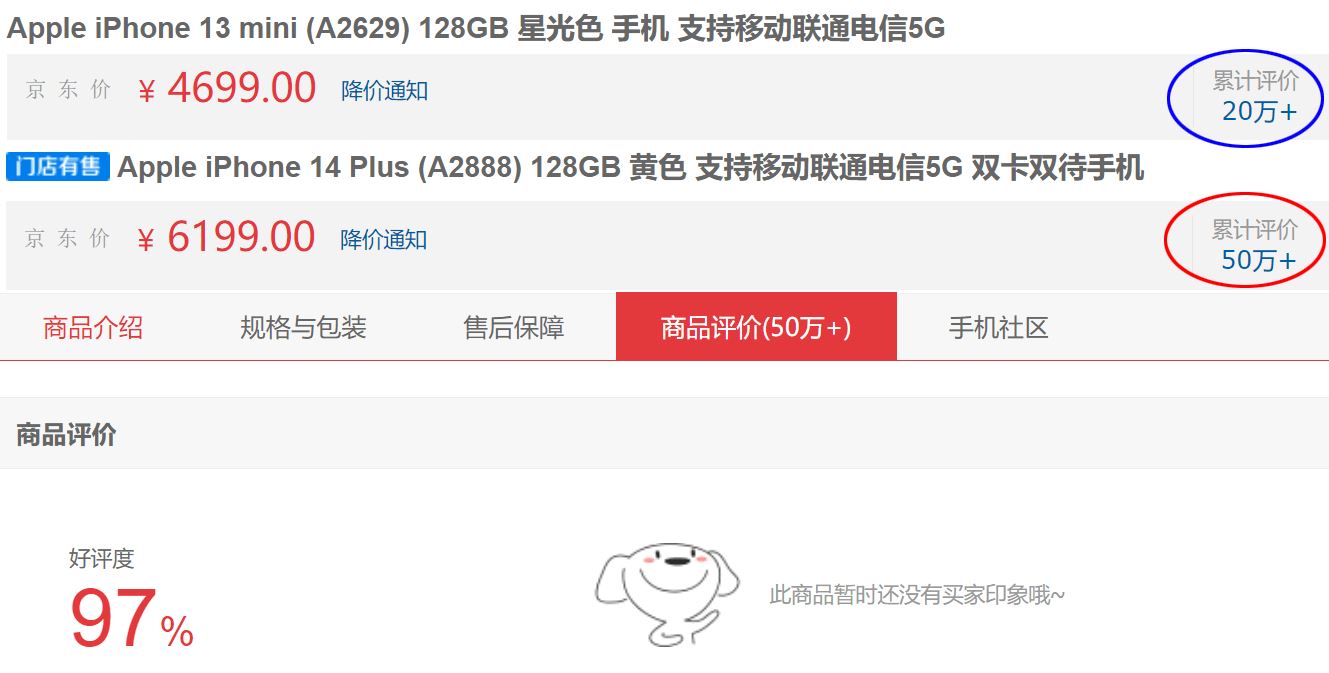The width and height of the screenshot is (1329, 673).
Task: Click the 京东价 label beside 6199.00
Action: (68, 238)
